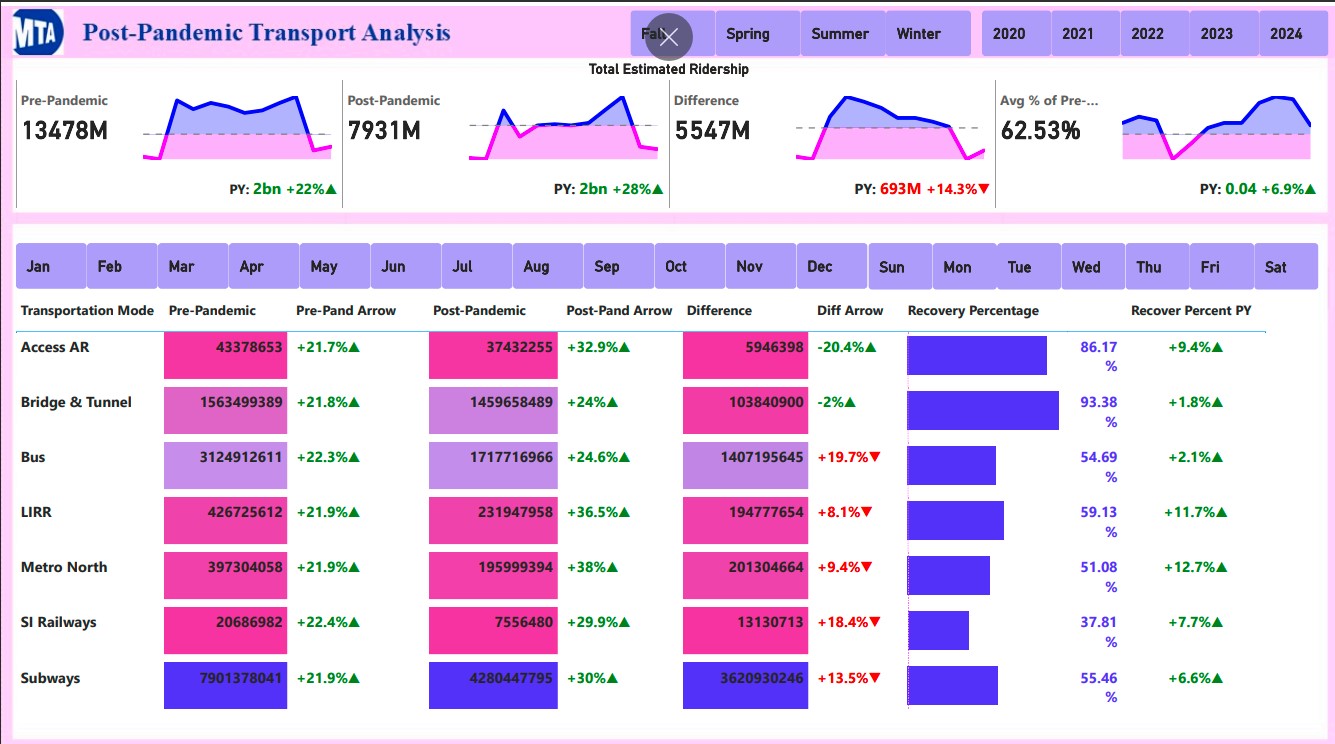Click Total Estimated Ridership heading

(x=668, y=69)
